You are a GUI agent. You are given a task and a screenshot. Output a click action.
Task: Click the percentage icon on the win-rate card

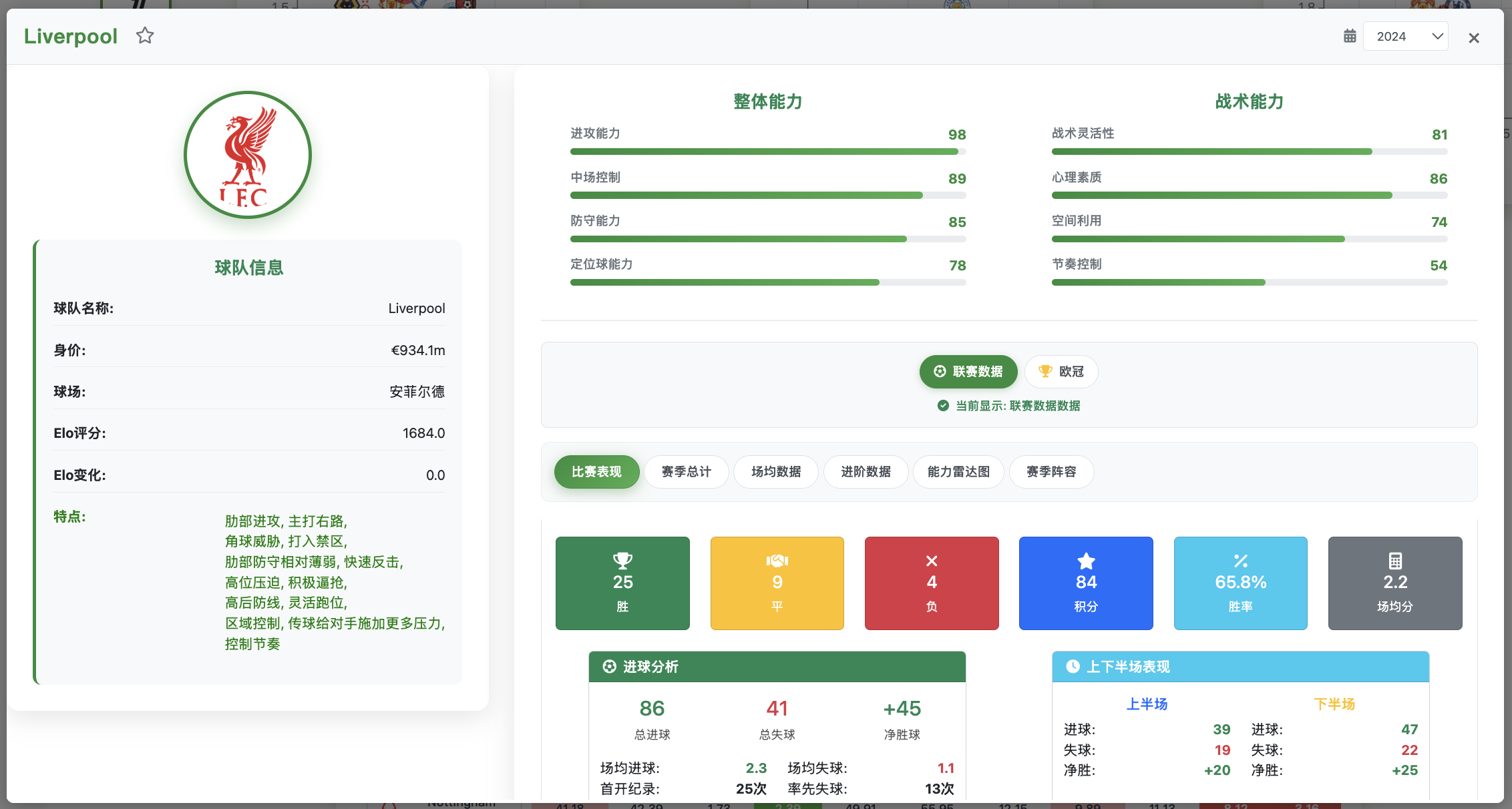tap(1240, 561)
